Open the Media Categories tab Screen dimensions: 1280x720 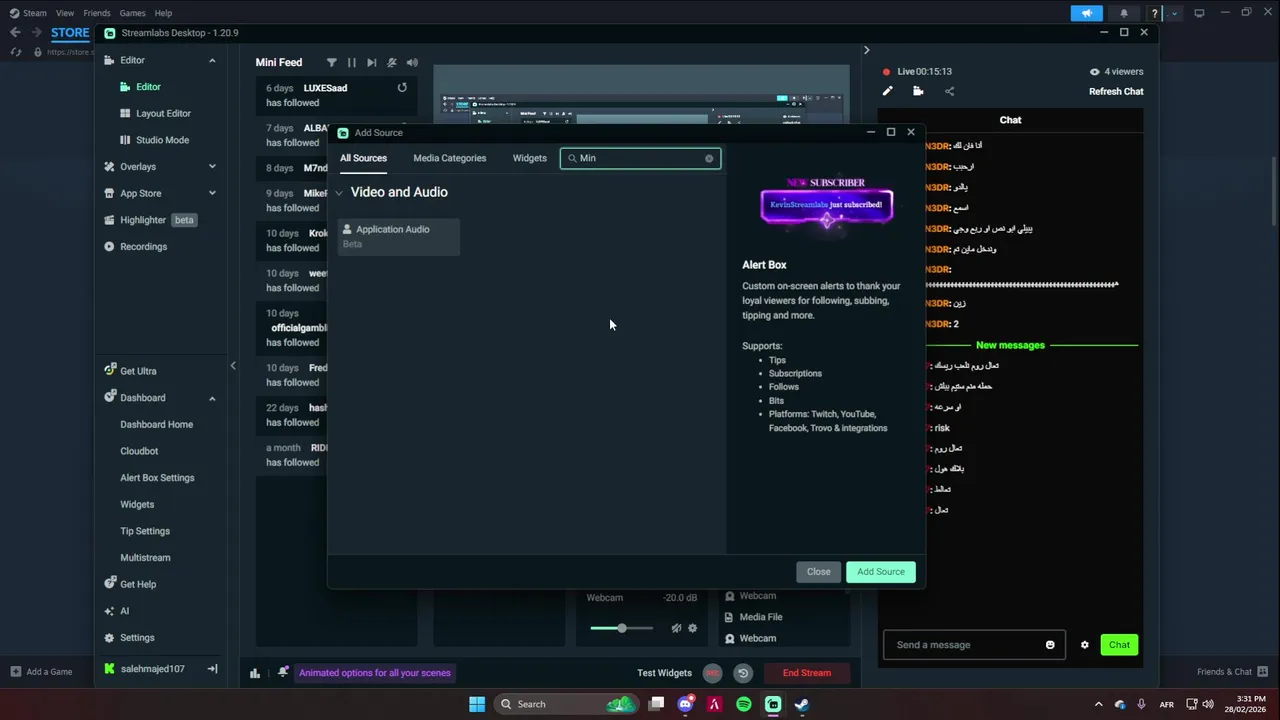449,158
